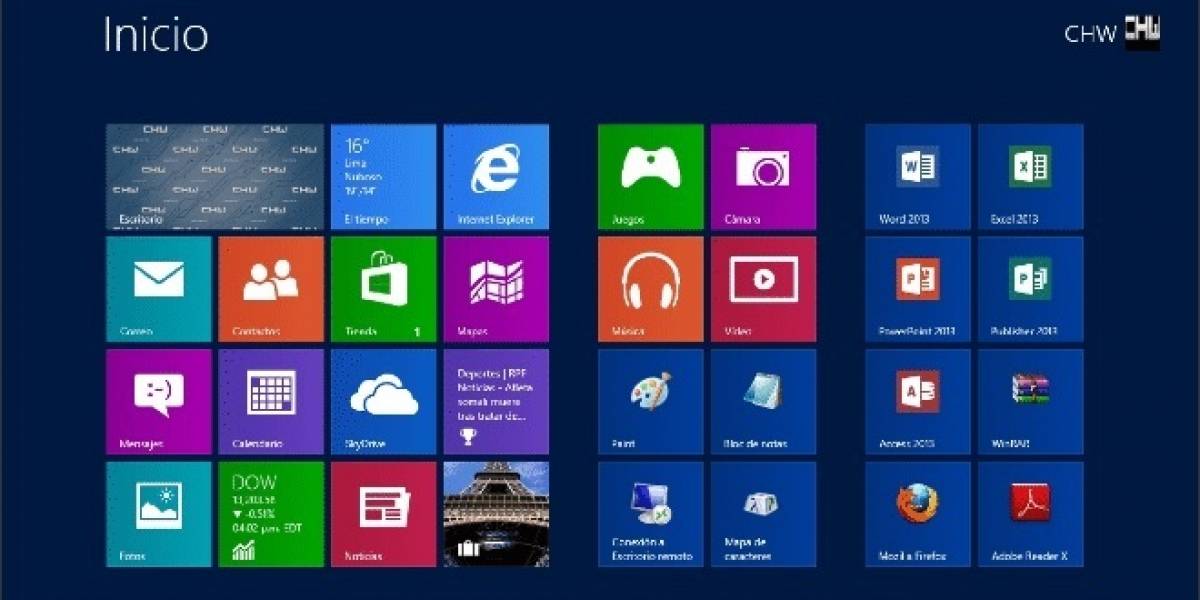
Task: Open the Noticias news tile
Action: point(383,514)
